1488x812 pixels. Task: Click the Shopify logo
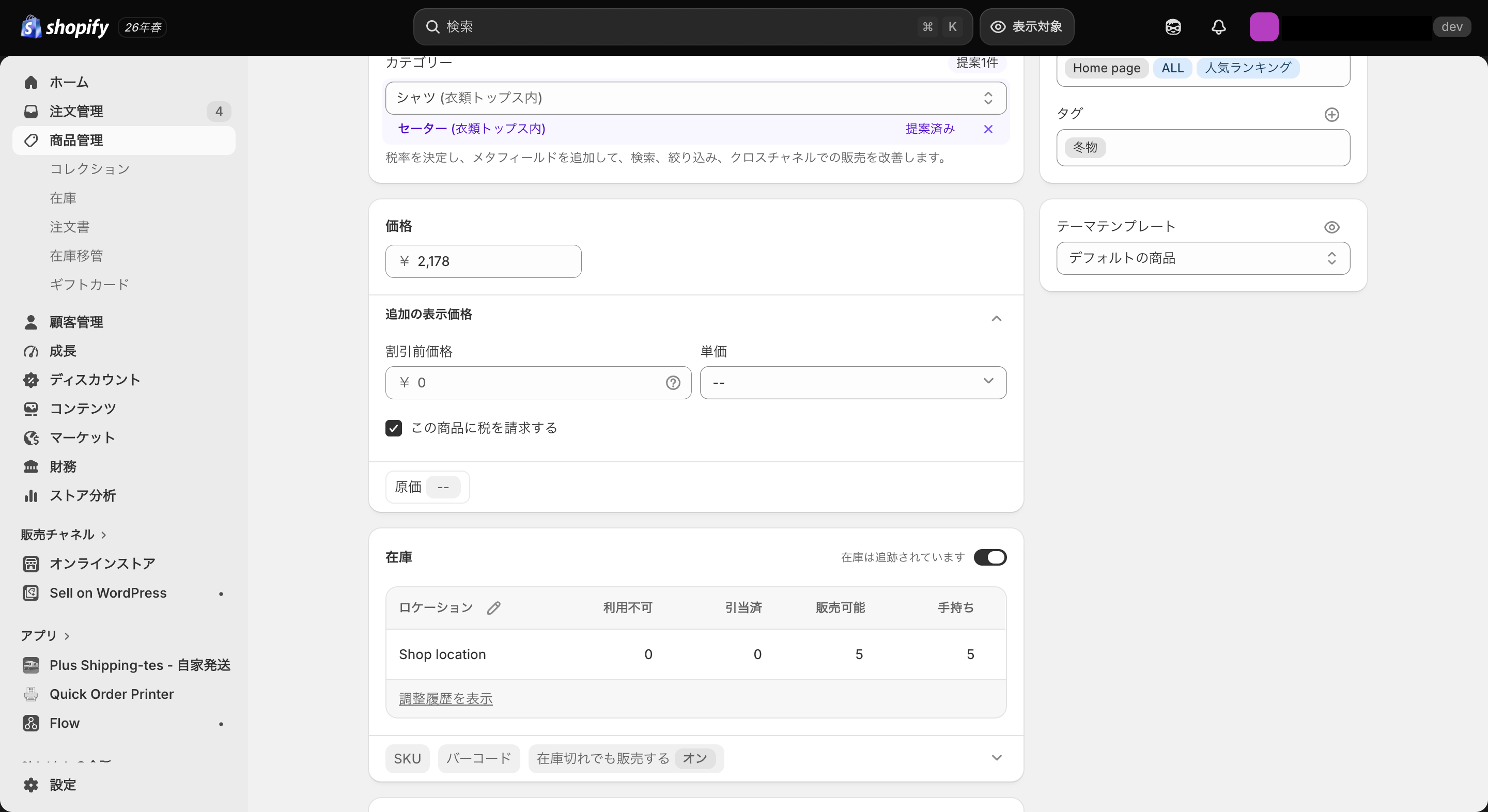tap(64, 26)
